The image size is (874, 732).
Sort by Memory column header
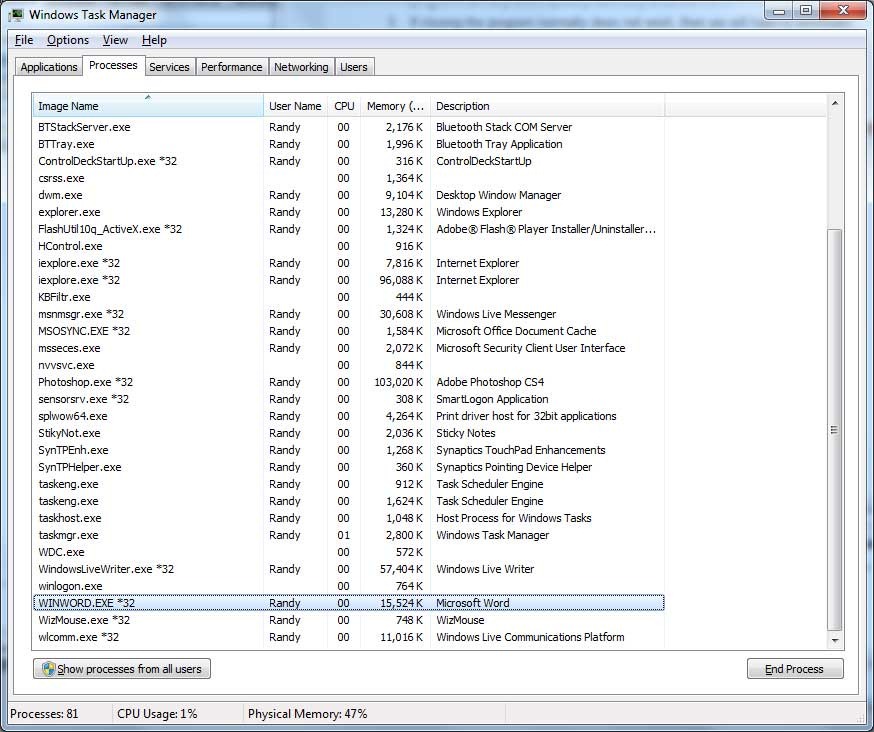395,105
